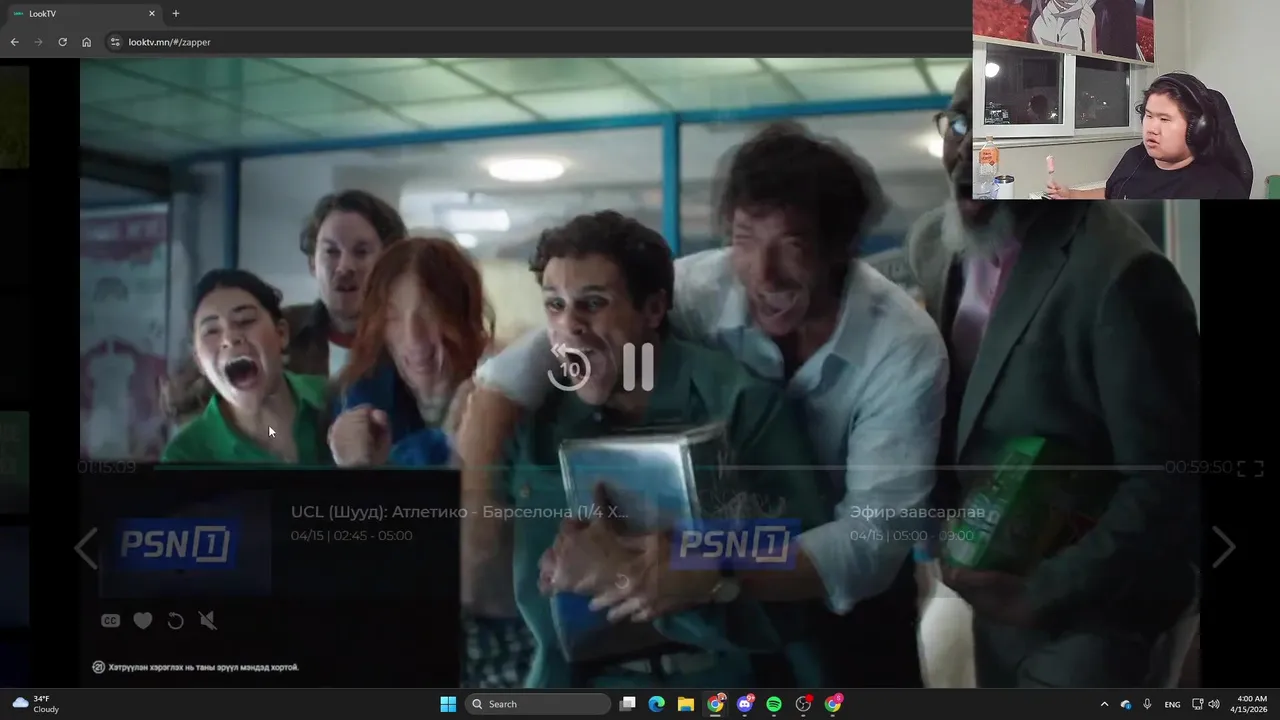Open system volume tray icon
1280x720 pixels.
(1215, 704)
